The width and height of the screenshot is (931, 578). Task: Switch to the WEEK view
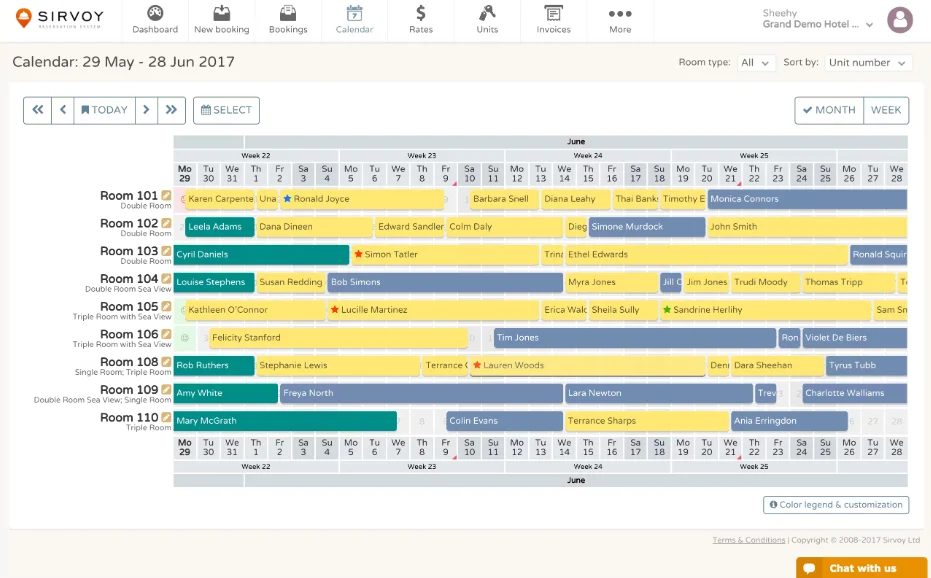pos(886,110)
